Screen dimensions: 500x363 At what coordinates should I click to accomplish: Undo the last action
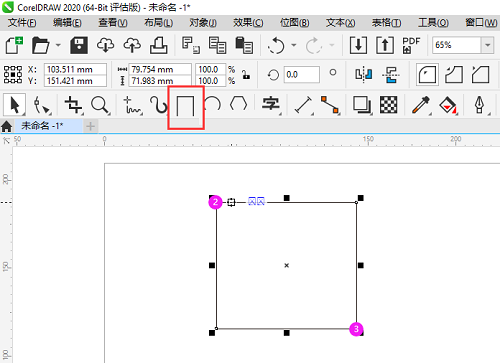[x=276, y=45]
